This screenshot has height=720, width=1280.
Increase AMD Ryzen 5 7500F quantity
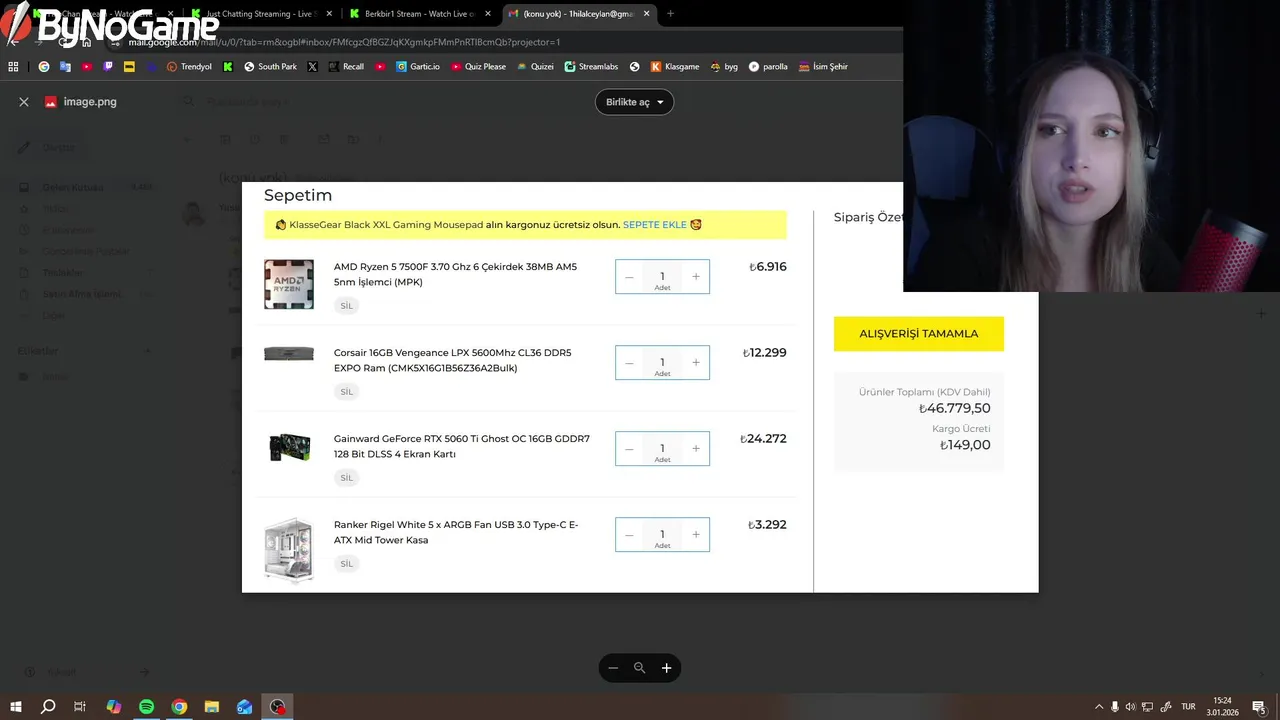[696, 277]
